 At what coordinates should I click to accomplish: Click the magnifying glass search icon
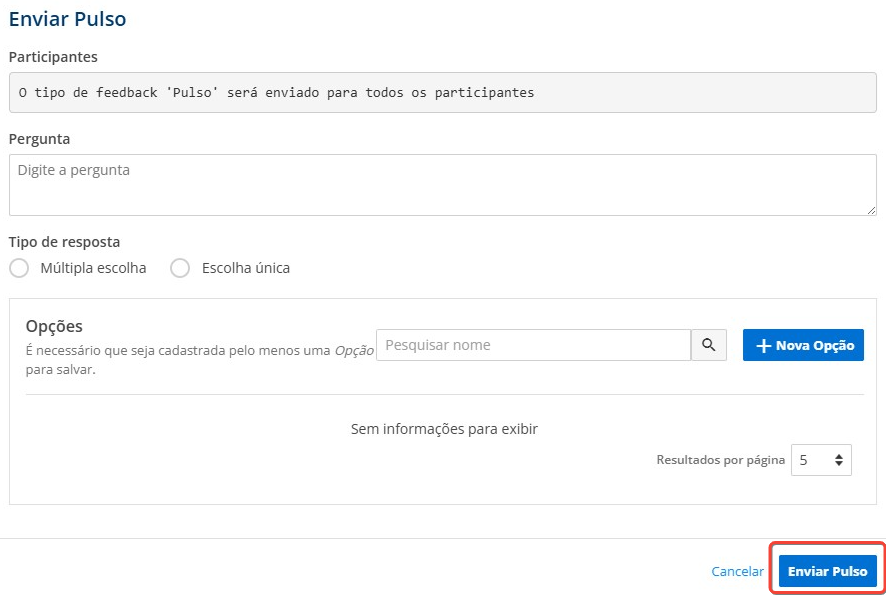click(x=709, y=345)
